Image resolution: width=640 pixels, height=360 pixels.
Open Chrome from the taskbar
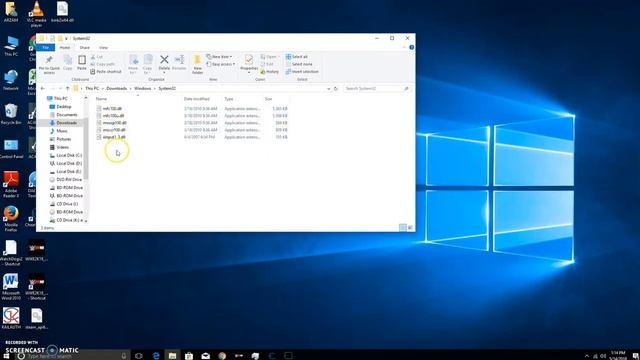pyautogui.click(x=222, y=356)
